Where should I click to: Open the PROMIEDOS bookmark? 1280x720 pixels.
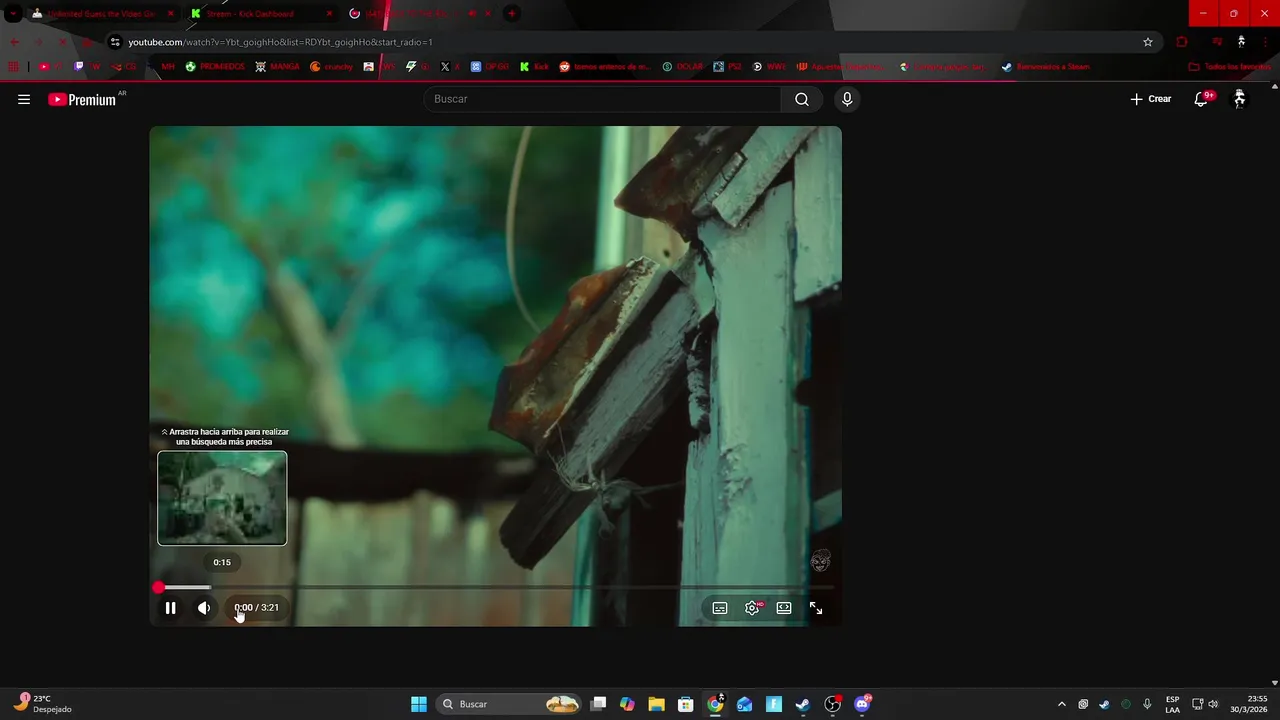coord(215,67)
